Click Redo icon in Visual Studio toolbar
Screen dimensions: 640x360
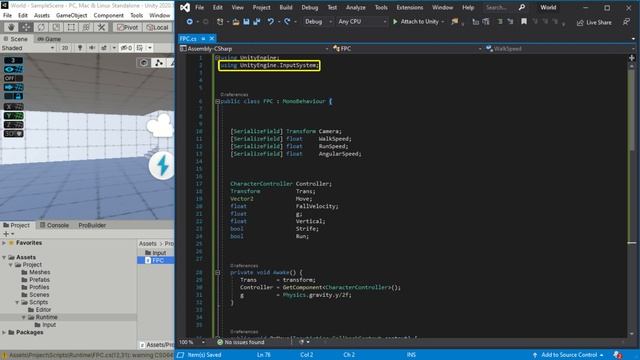tap(287, 22)
